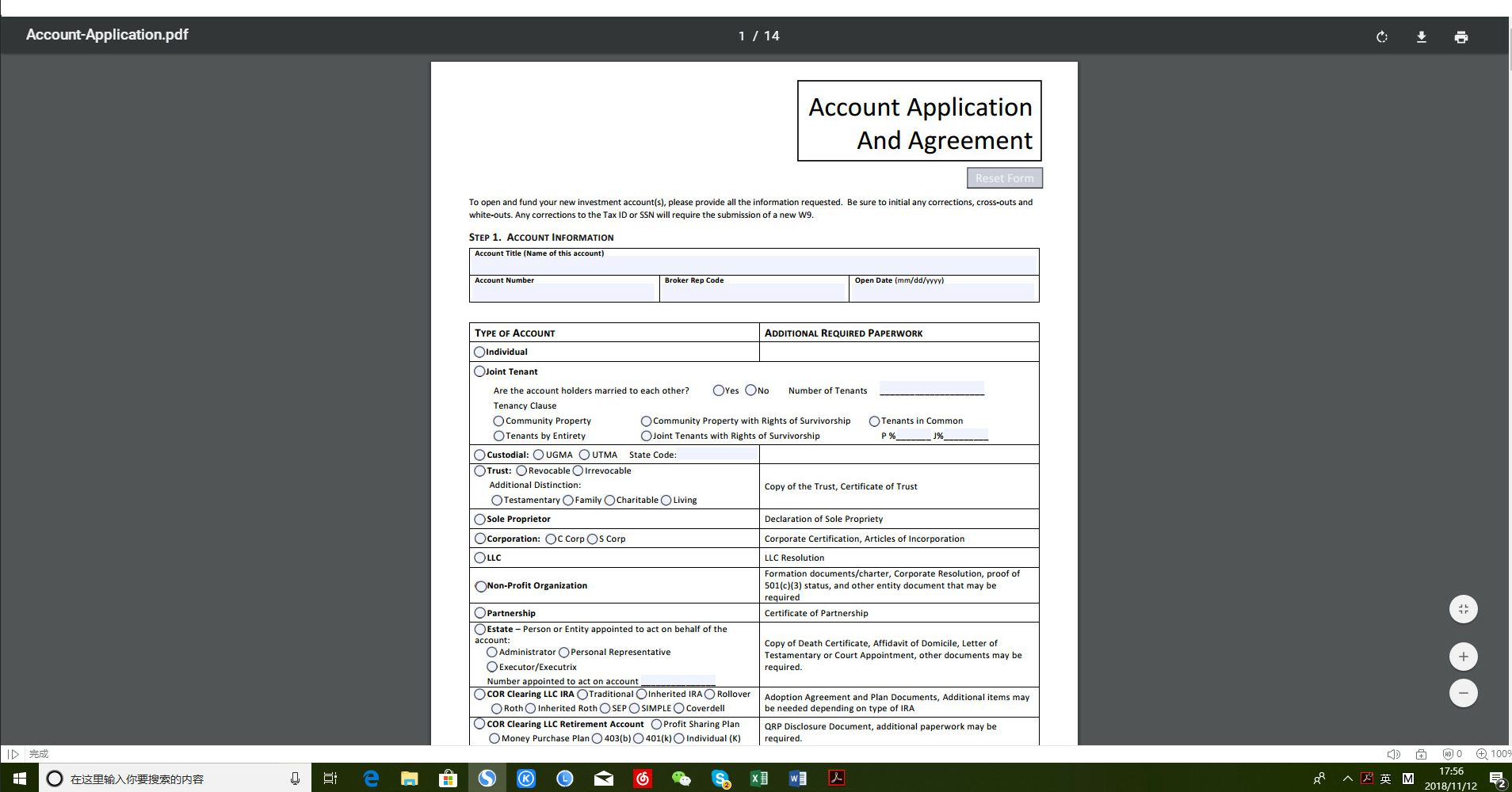
Task: Open the notification action center
Action: [1497, 779]
